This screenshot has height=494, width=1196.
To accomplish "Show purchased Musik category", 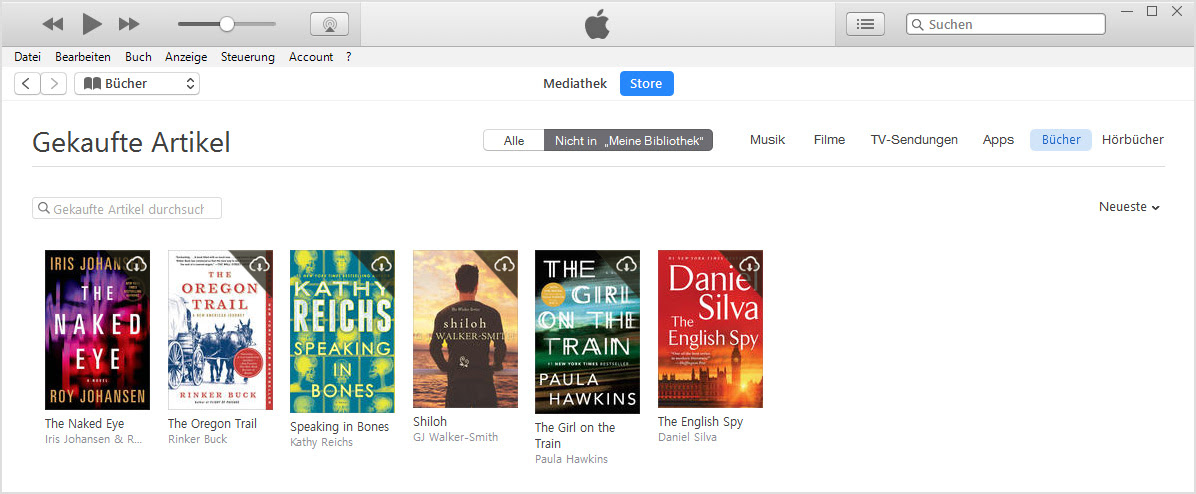I will 767,140.
